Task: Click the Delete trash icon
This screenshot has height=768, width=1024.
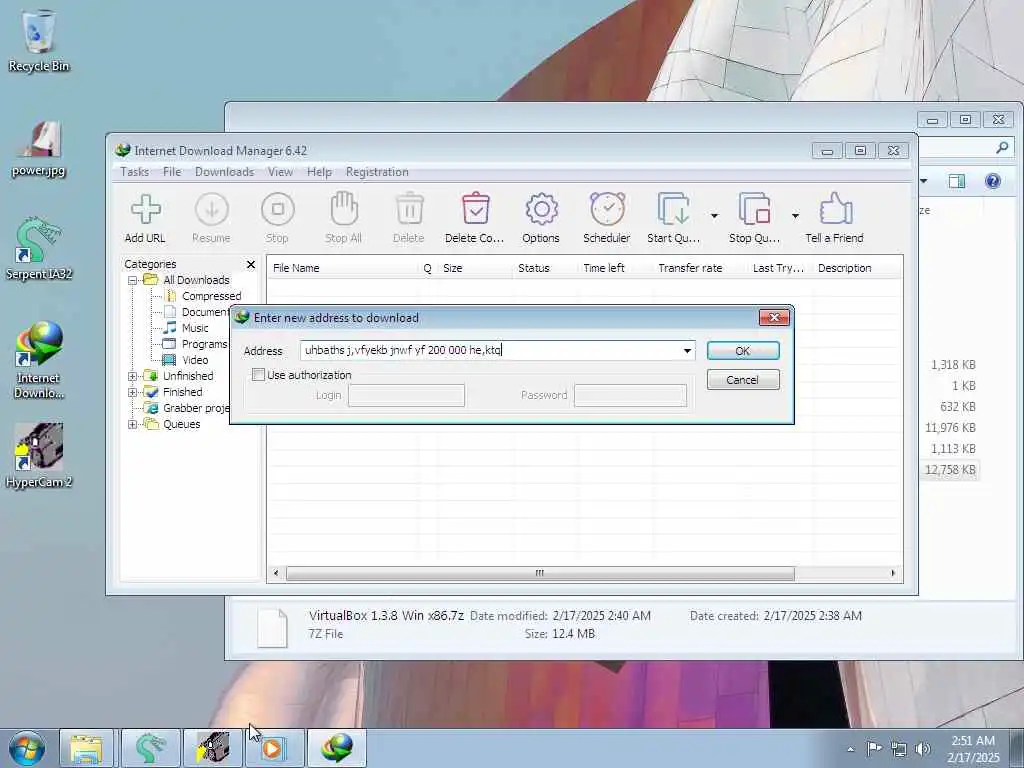Action: pyautogui.click(x=409, y=209)
